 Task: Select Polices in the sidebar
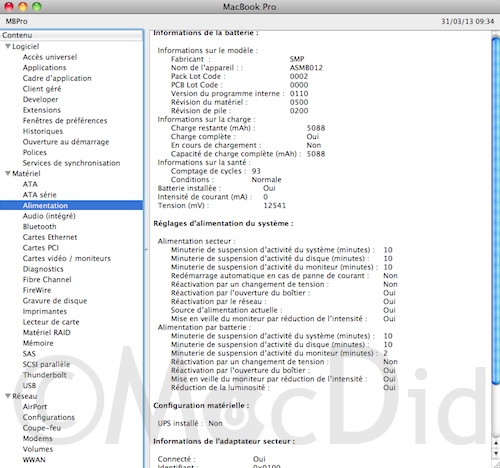pos(35,152)
